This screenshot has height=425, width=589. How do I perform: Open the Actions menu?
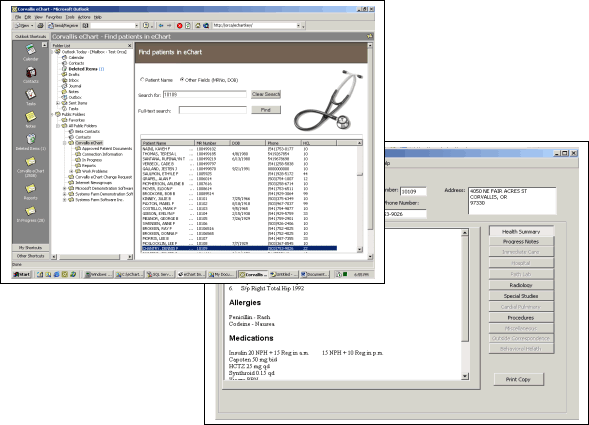tap(84, 17)
